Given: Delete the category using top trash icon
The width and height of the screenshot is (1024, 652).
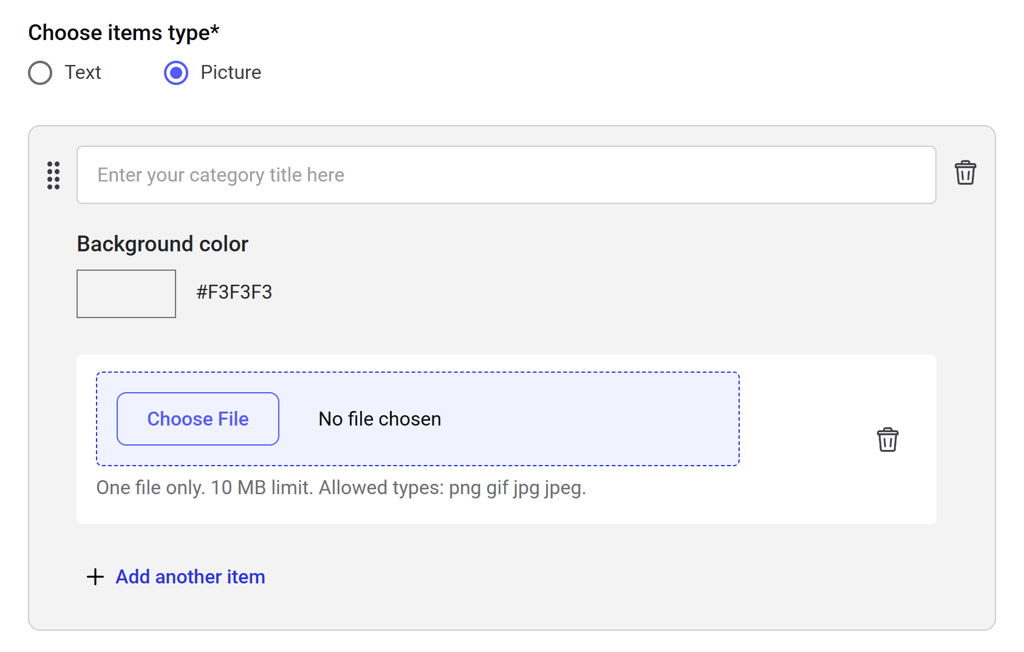Looking at the screenshot, I should 965,173.
